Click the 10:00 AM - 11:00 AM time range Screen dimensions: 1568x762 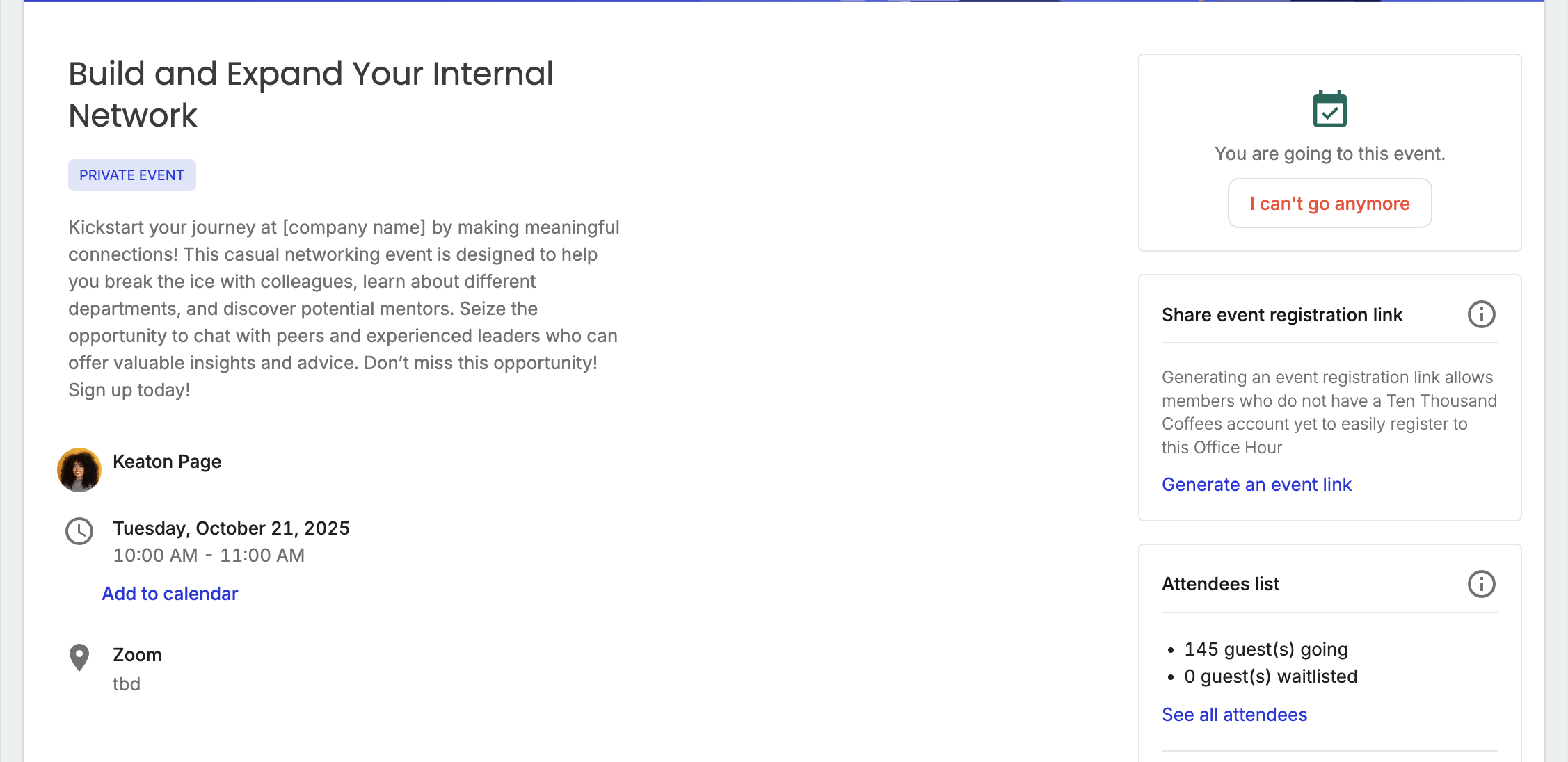click(x=209, y=556)
